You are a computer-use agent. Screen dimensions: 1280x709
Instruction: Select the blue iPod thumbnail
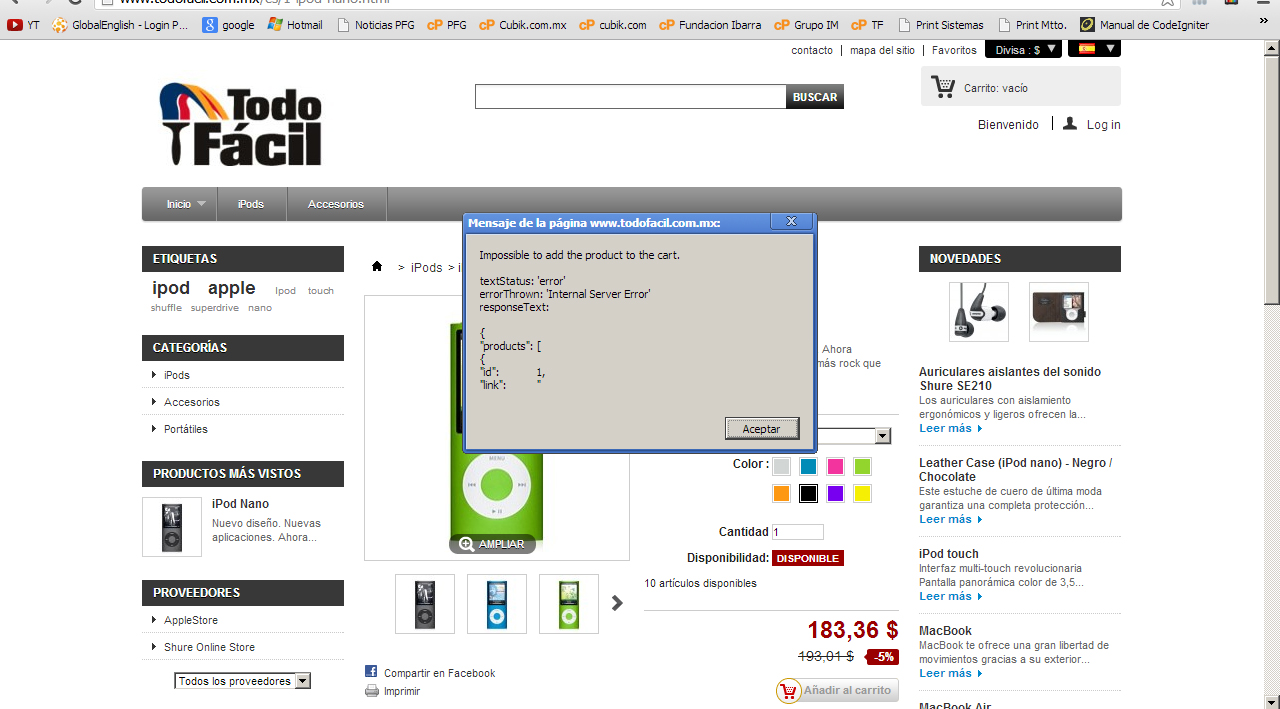[497, 604]
